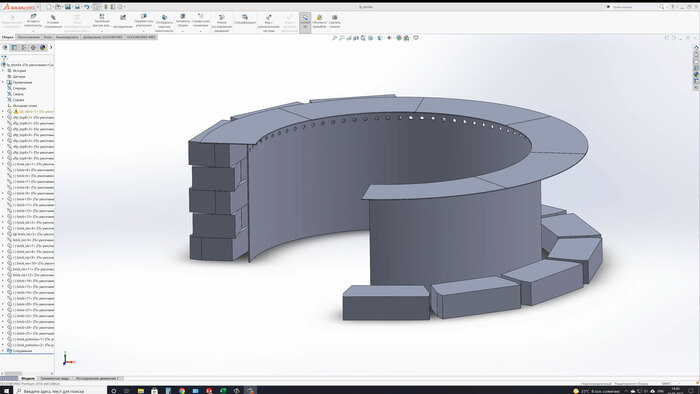The width and height of the screenshot is (700, 394).
Task: Expand the Сопряжения folder at tree bottom
Action: tap(3, 351)
